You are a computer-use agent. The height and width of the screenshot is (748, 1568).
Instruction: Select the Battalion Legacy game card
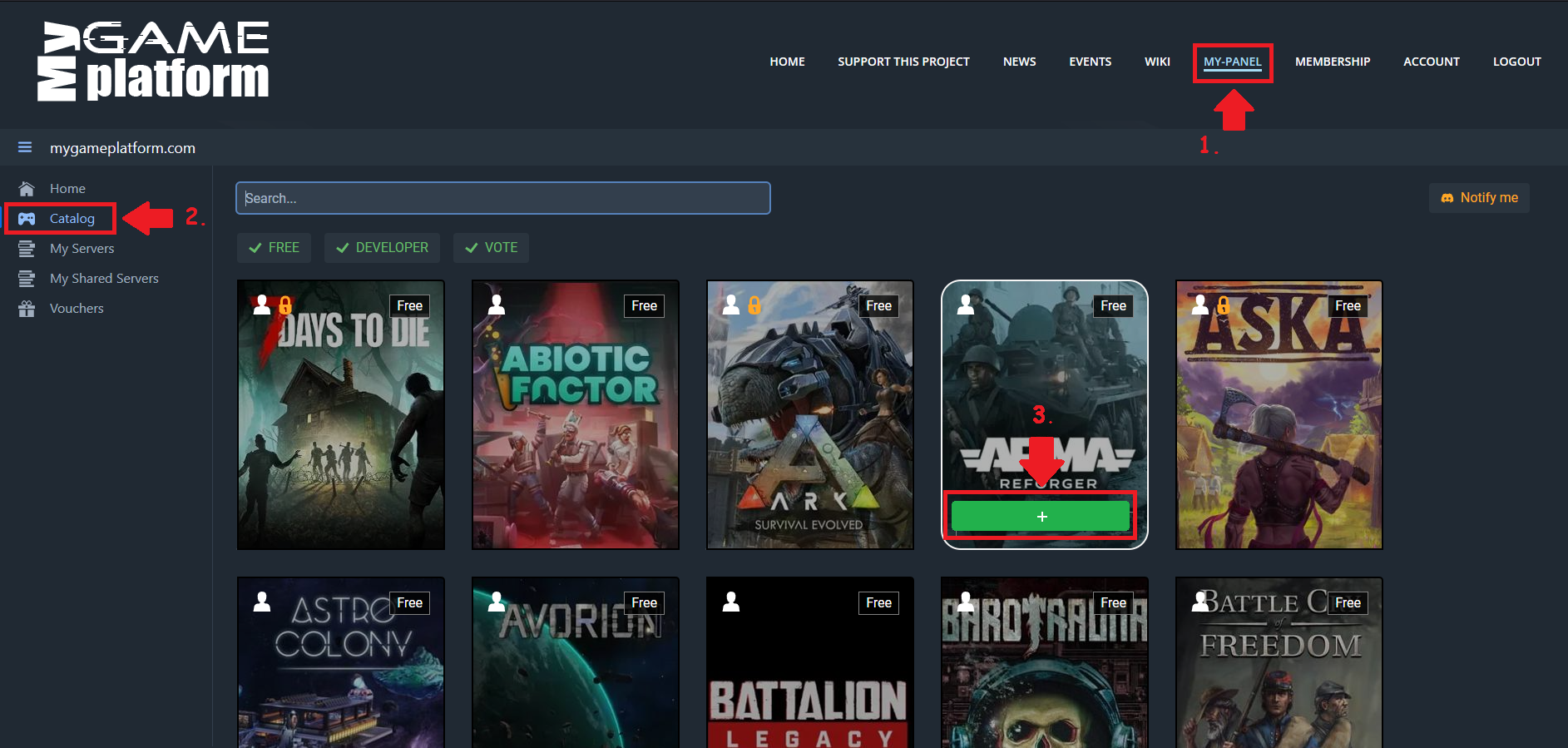810,662
